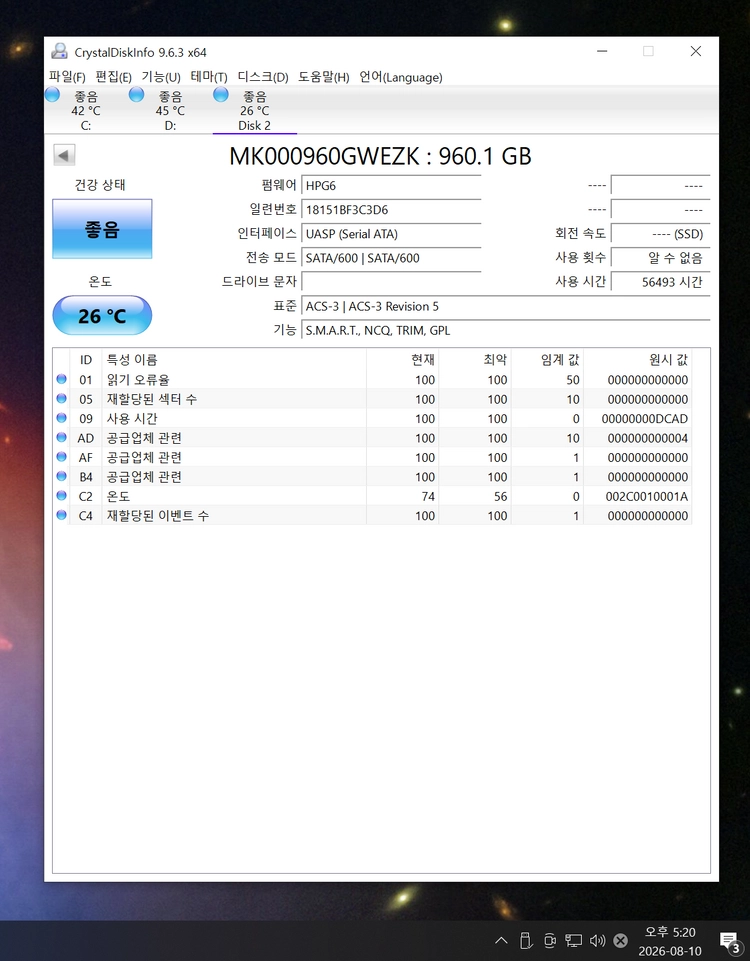Click the disk title MK000960GWEZK : 960.1 GB
This screenshot has height=961, width=750.
pos(380,156)
